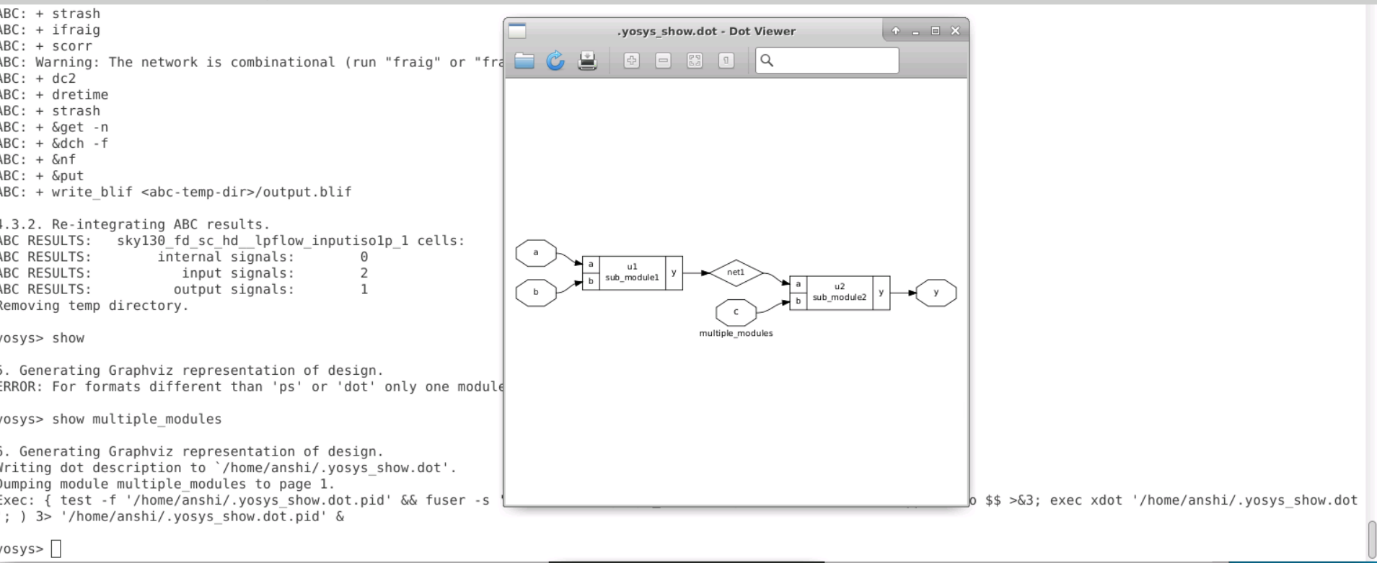Viewport: 1377px width, 563px height.
Task: Shade the Dot Viewer window with up-arrow button
Action: click(896, 31)
